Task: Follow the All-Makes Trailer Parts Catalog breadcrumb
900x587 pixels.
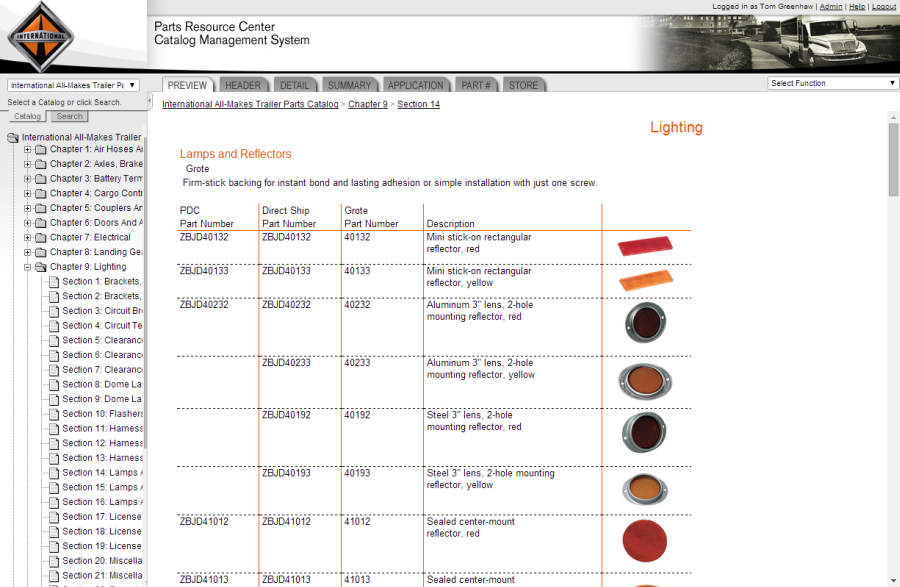Action: pos(250,104)
